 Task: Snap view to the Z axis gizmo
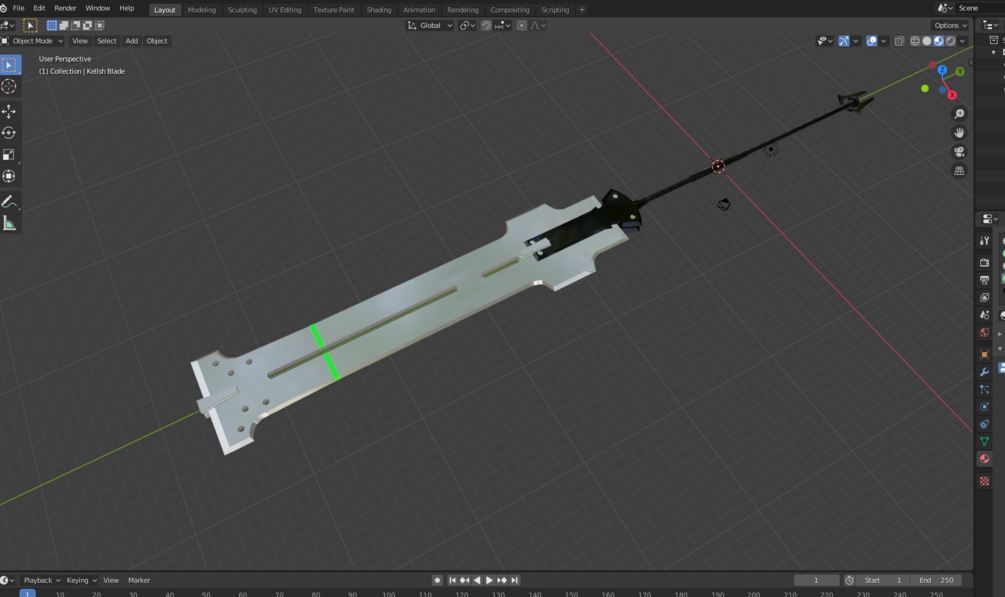click(942, 70)
